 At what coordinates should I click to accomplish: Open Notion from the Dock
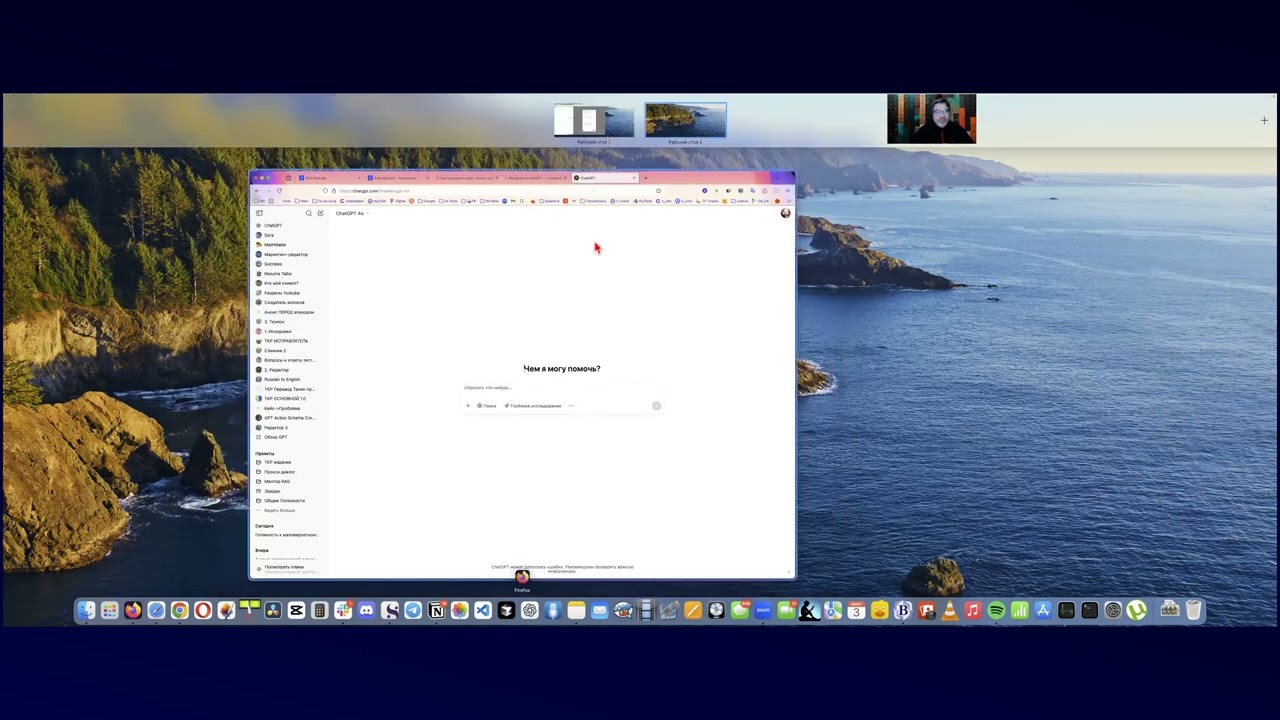pyautogui.click(x=436, y=610)
